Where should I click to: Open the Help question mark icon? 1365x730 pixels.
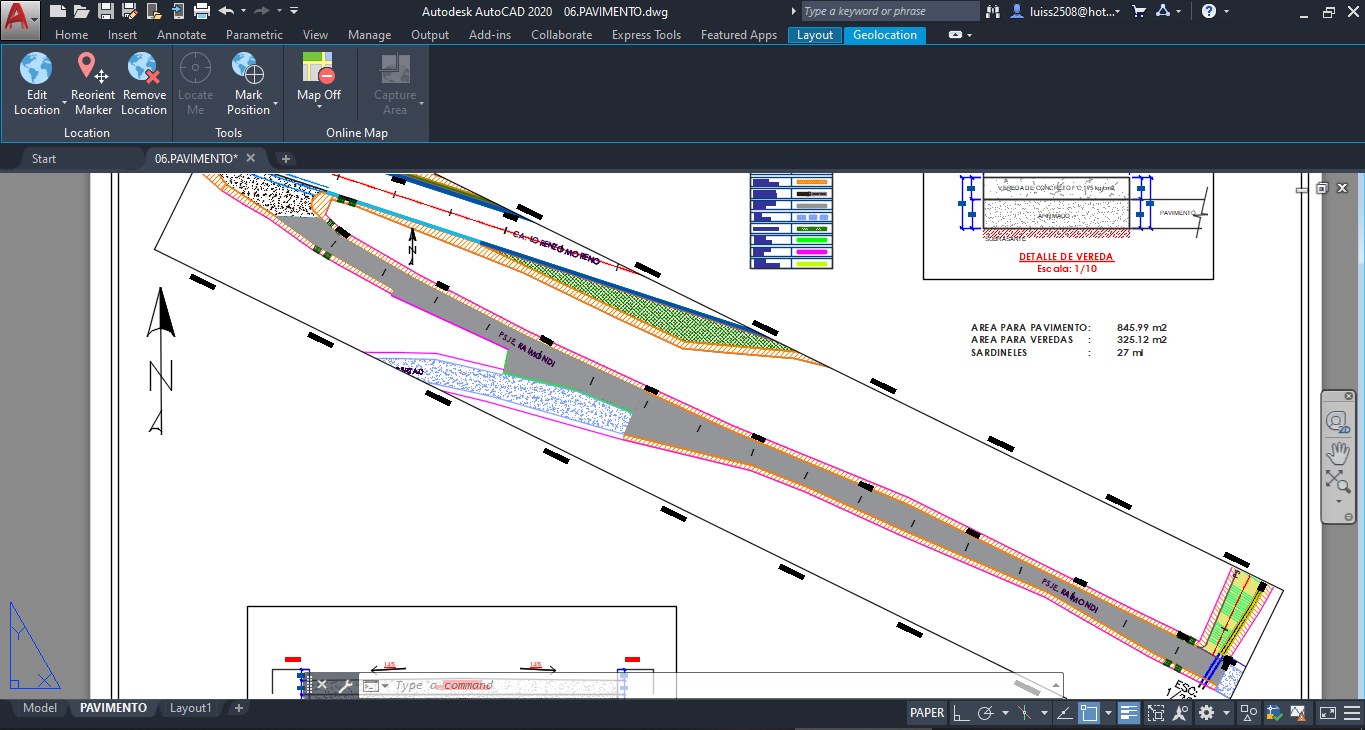(1209, 11)
